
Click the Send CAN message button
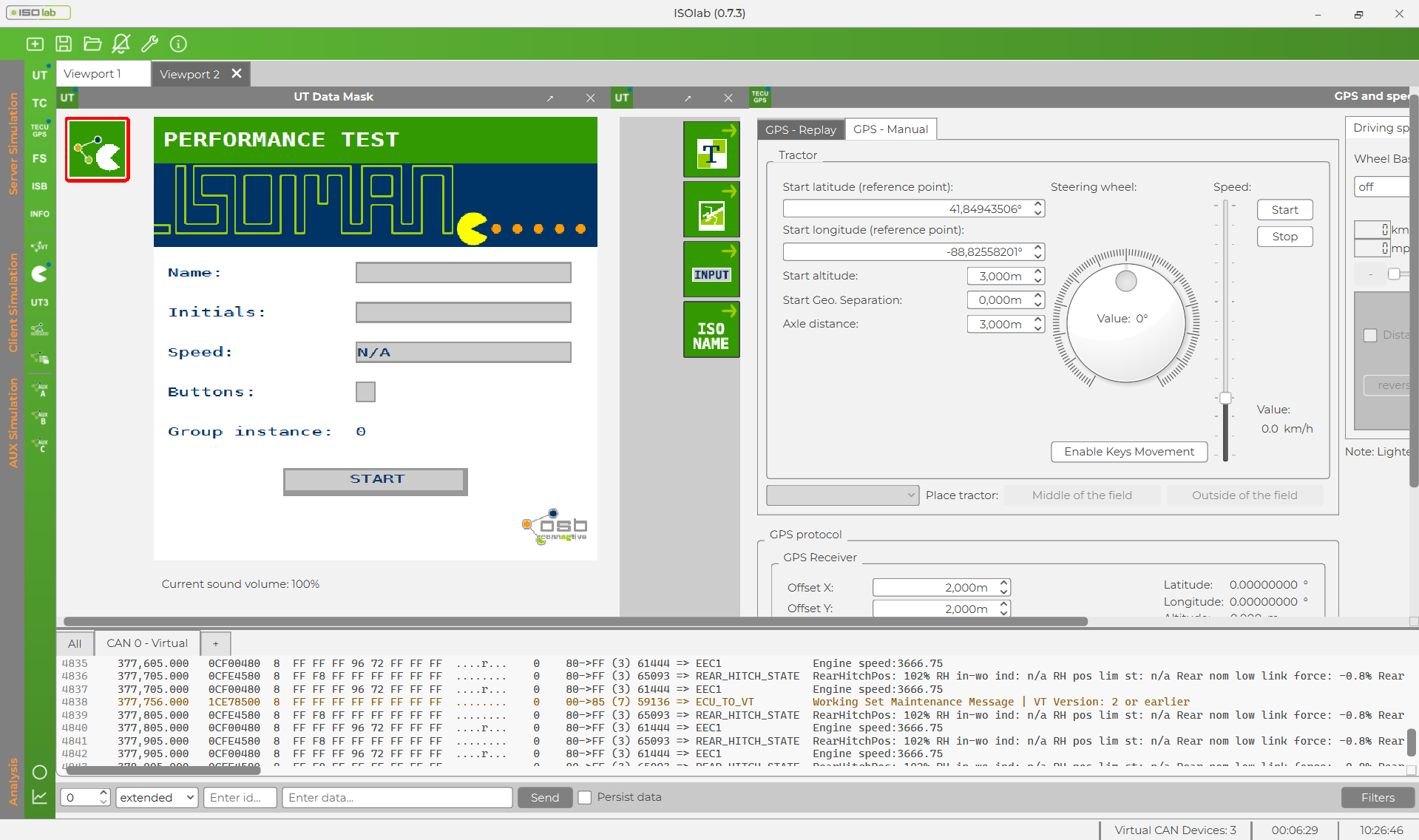click(545, 797)
